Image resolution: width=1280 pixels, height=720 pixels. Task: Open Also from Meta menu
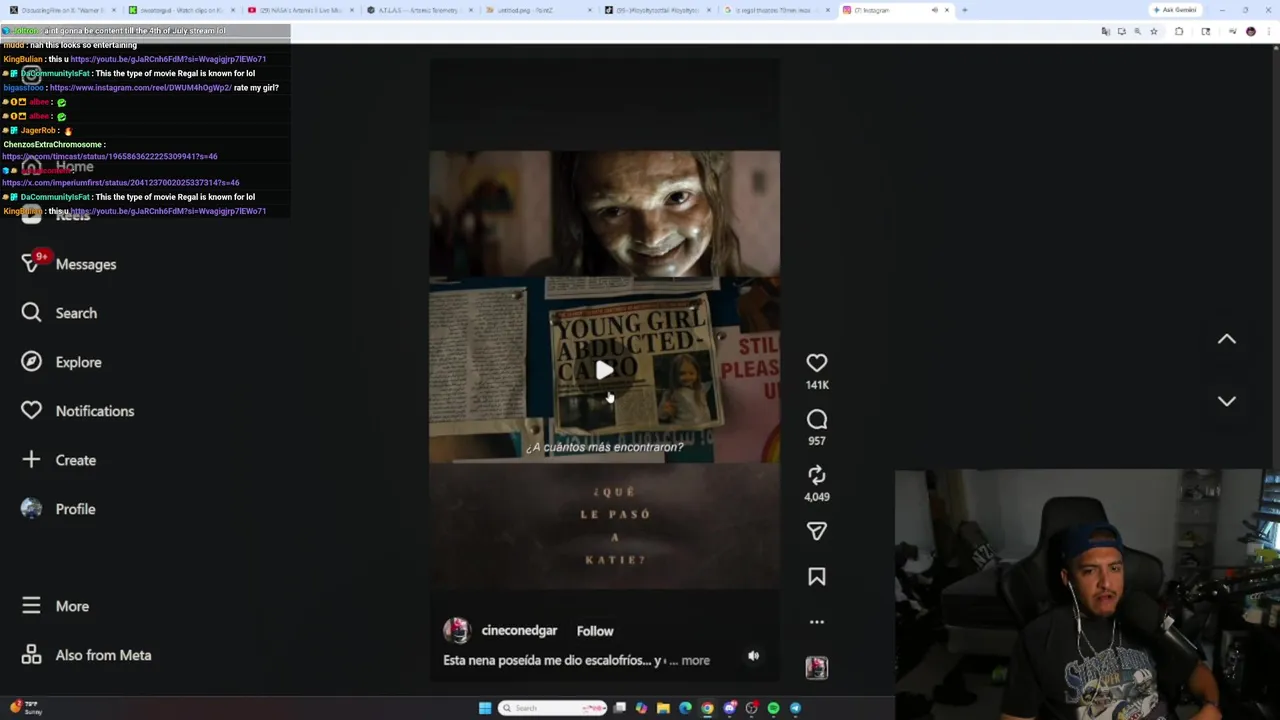coord(104,655)
